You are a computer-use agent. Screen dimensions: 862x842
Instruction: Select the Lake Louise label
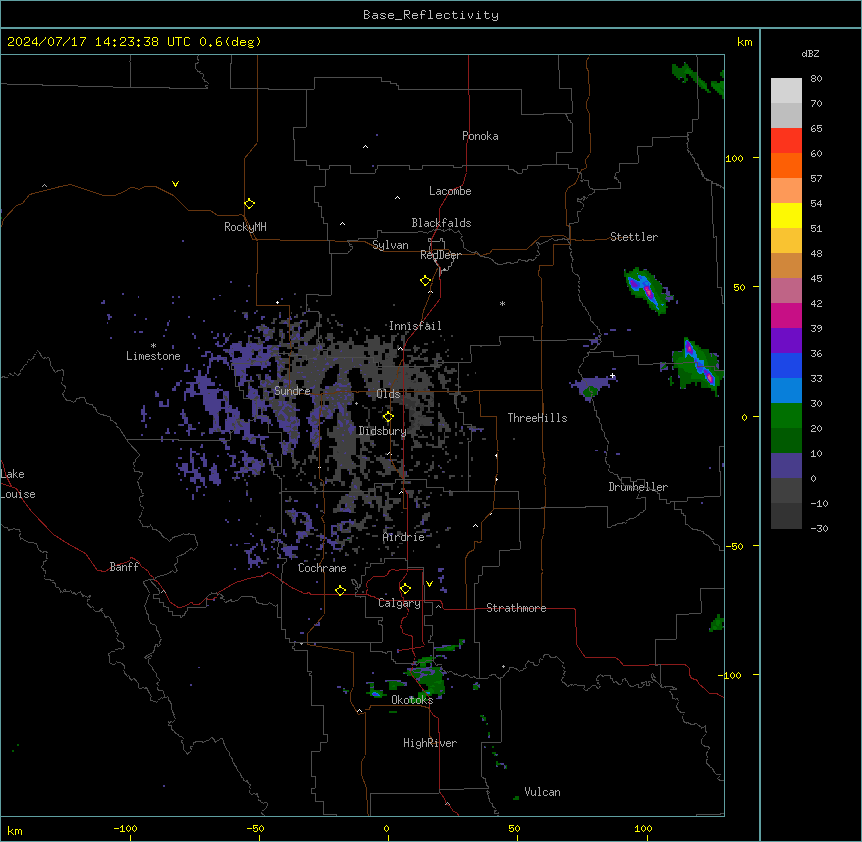pos(18,484)
